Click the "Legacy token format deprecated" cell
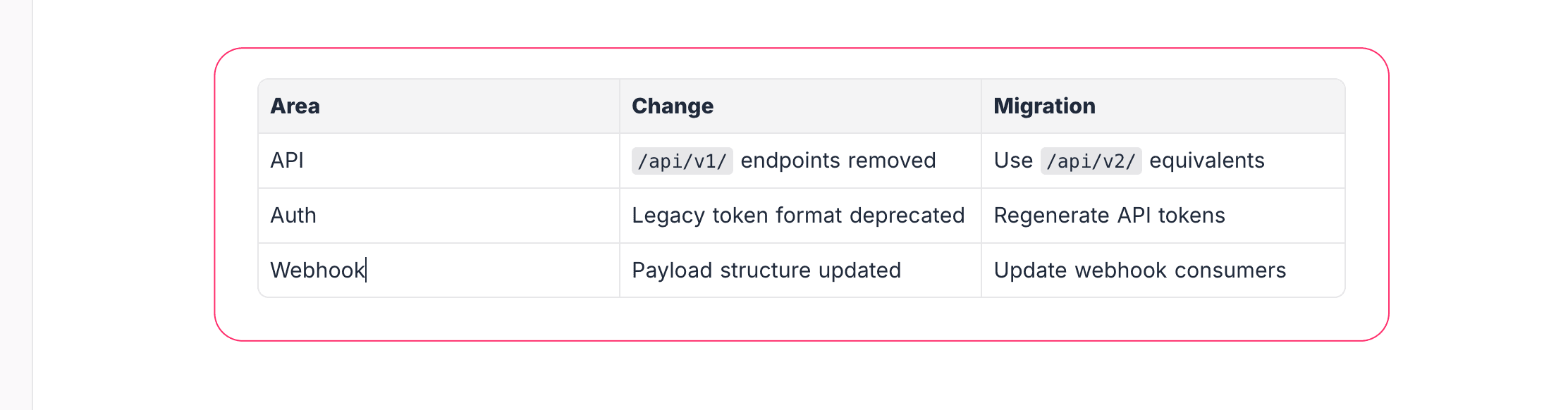The image size is (1568, 410). click(798, 216)
